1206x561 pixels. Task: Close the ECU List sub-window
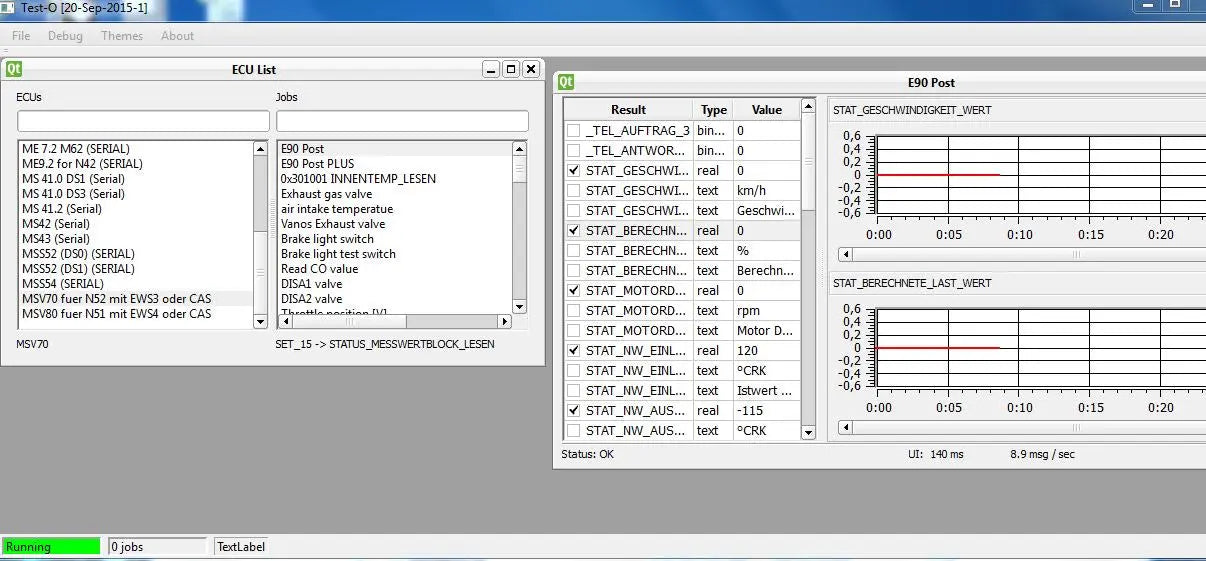point(531,69)
